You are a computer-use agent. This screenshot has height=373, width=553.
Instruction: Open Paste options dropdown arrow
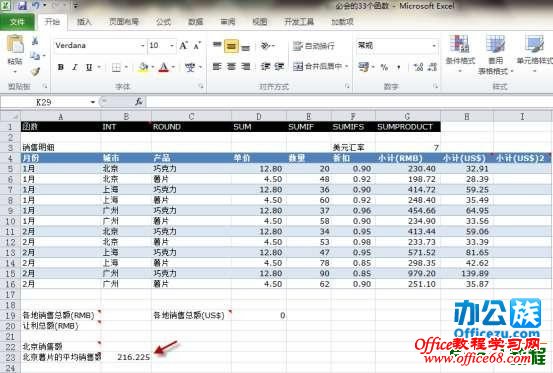tap(15, 72)
